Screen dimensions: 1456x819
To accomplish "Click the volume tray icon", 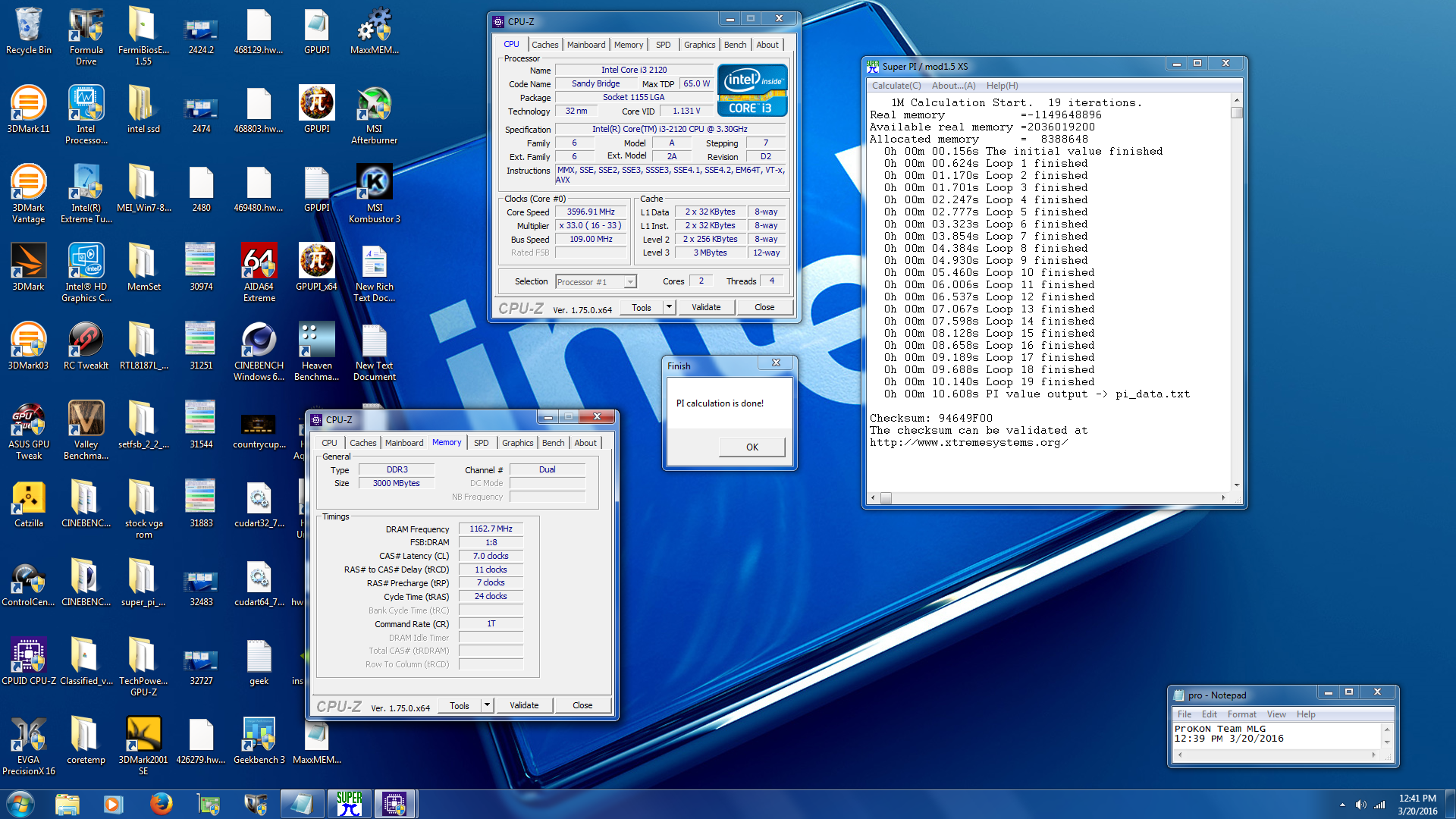I will pos(1360,805).
